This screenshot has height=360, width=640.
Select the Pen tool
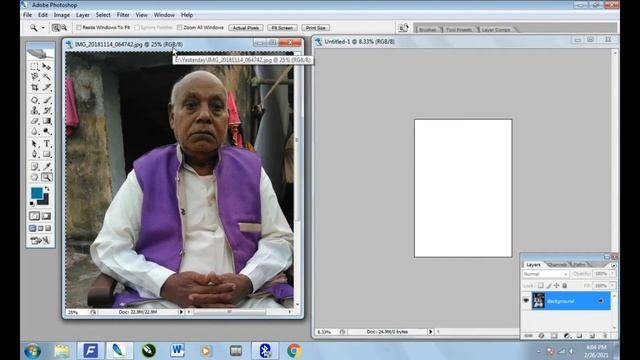[x=35, y=154]
